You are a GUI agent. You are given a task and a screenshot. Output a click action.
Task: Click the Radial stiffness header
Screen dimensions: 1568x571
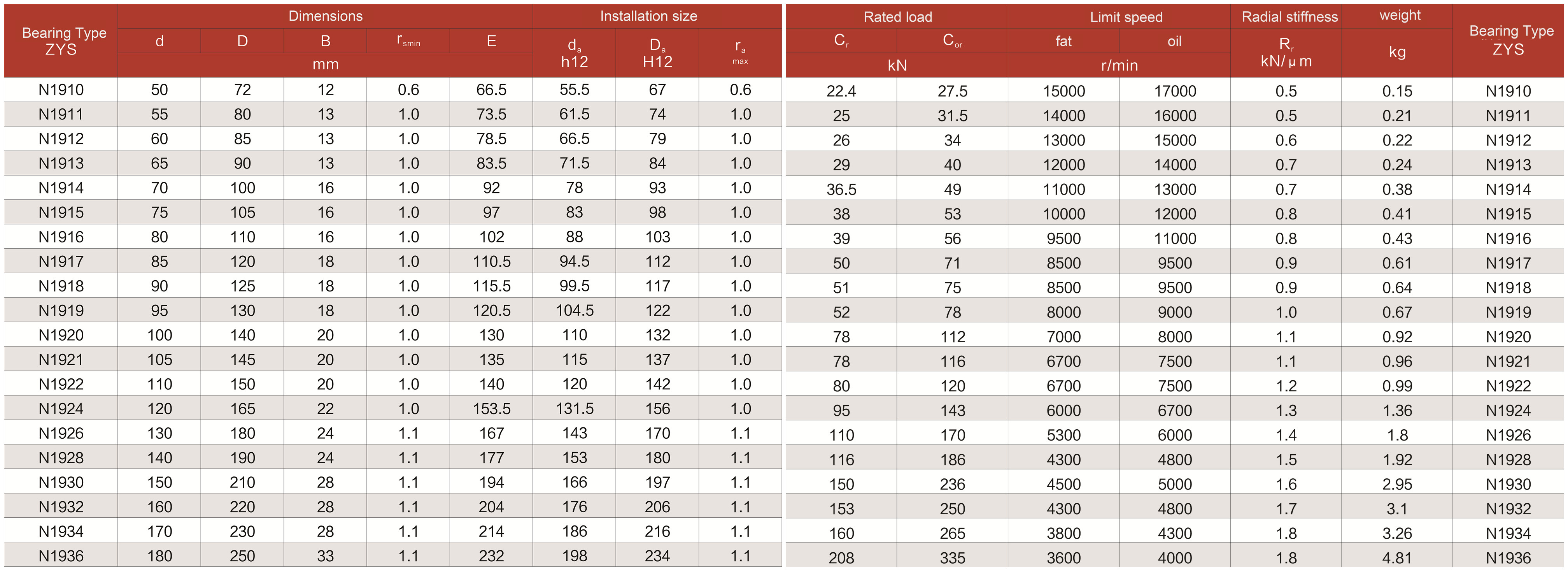point(1289,17)
